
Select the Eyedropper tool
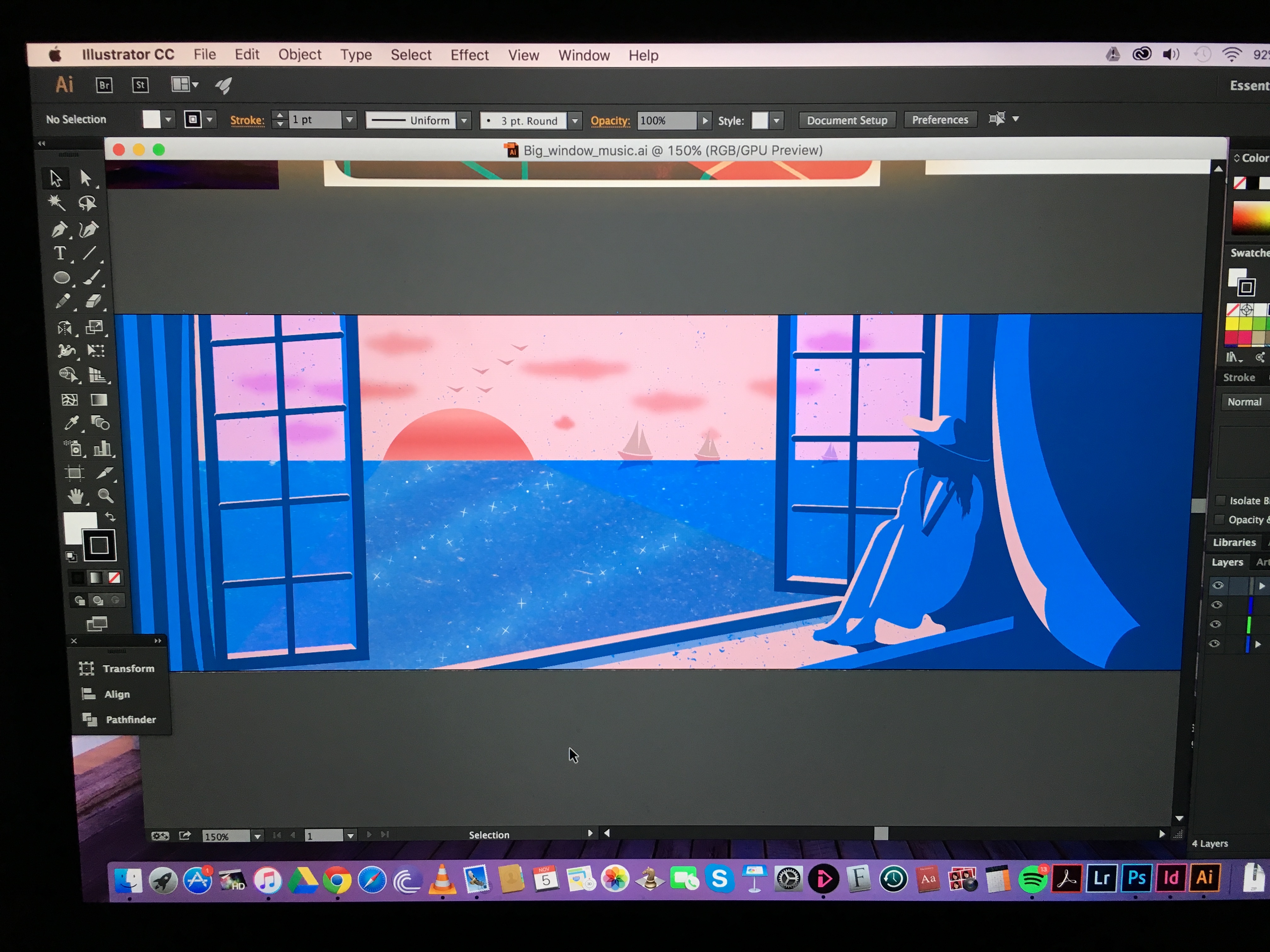tap(71, 423)
